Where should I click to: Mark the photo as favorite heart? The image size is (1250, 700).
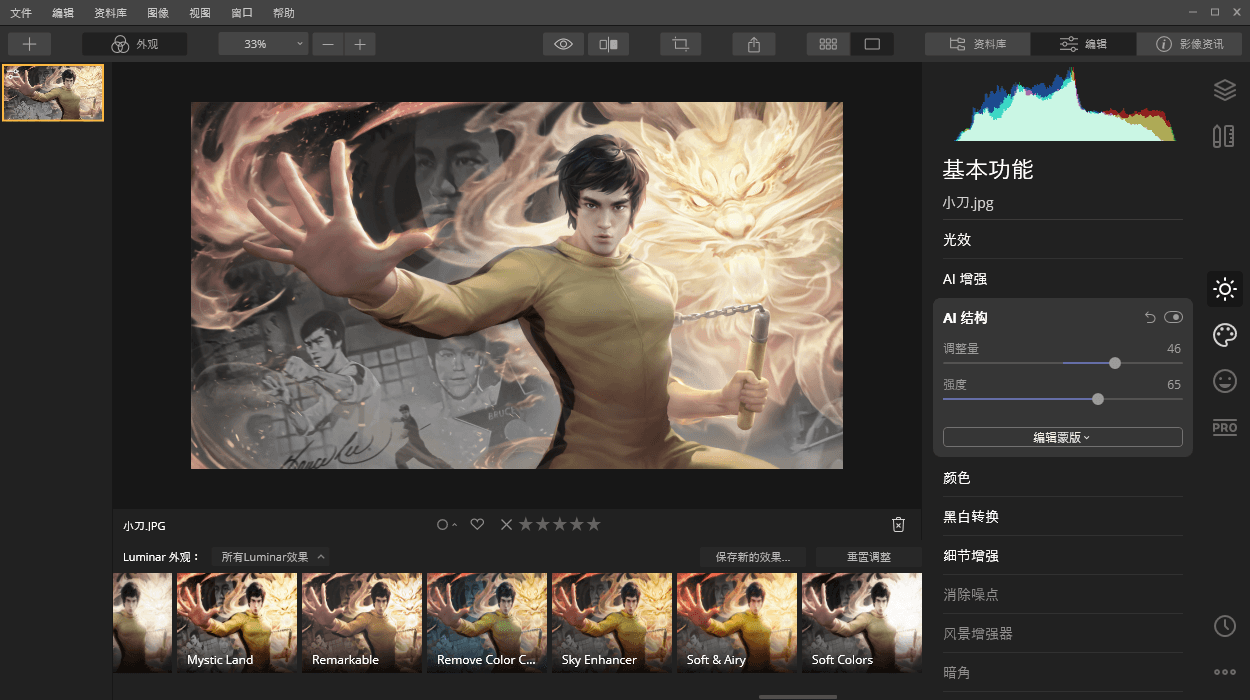(x=477, y=525)
